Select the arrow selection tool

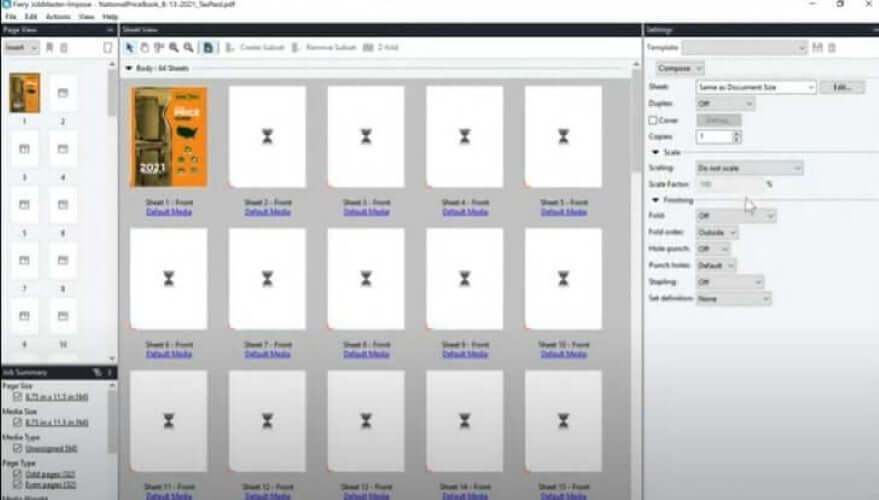tap(129, 47)
